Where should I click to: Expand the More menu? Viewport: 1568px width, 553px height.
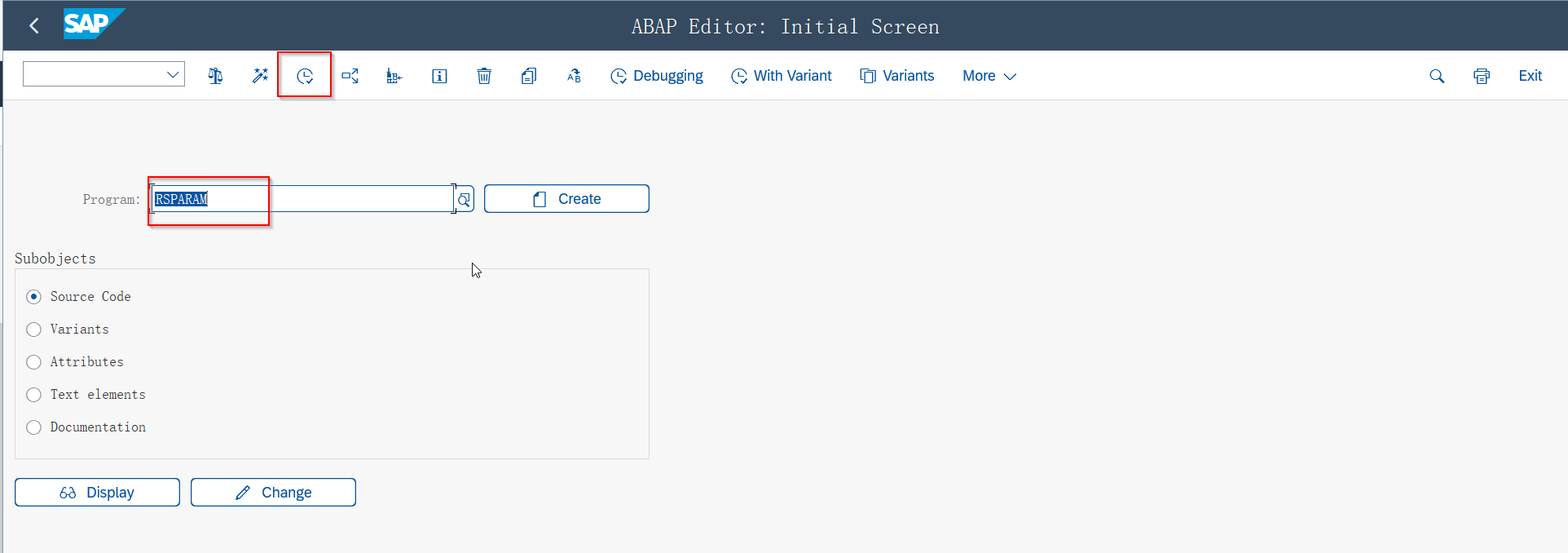pyautogui.click(x=989, y=76)
